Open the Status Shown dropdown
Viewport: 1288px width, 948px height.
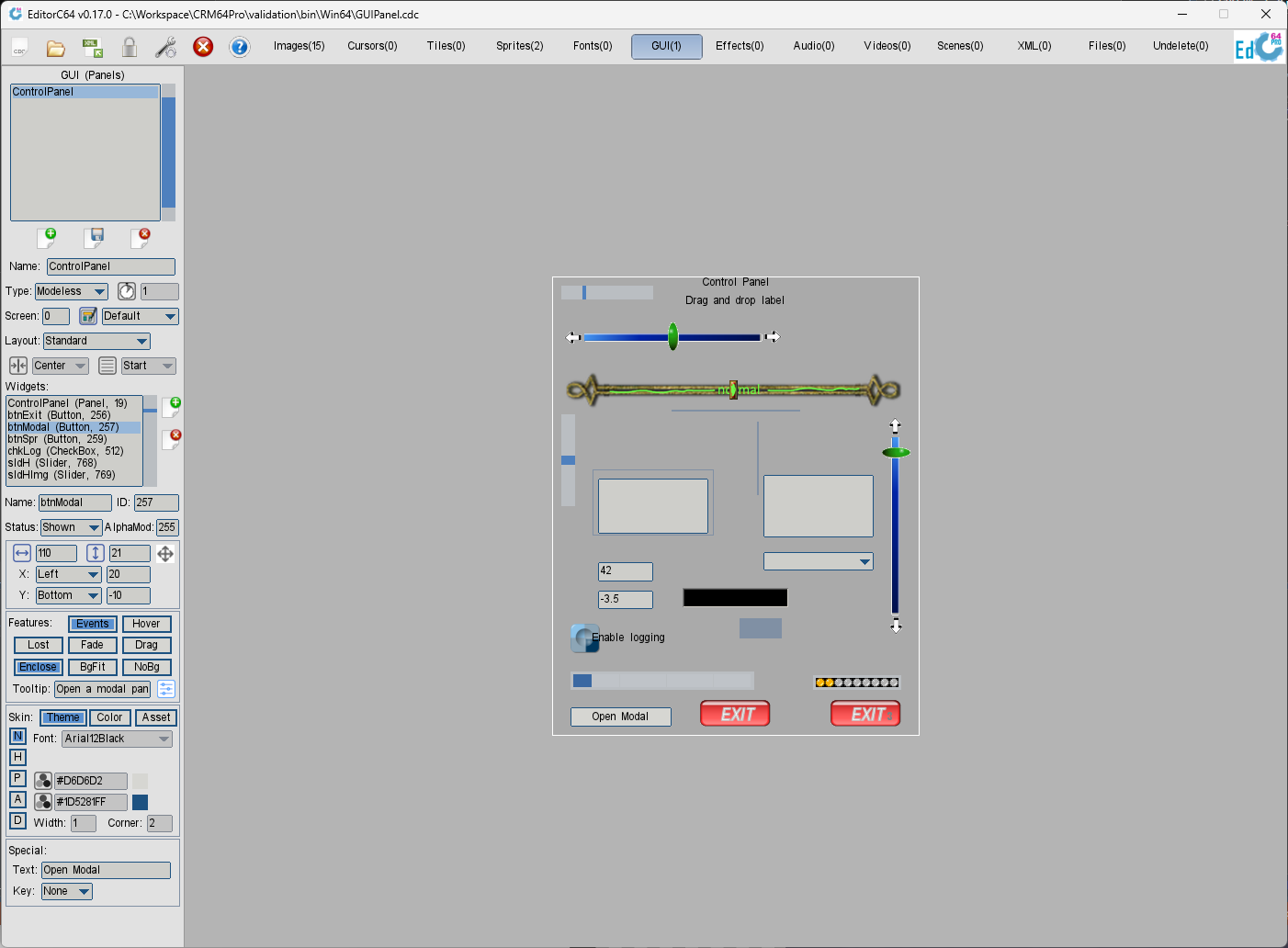(x=71, y=527)
